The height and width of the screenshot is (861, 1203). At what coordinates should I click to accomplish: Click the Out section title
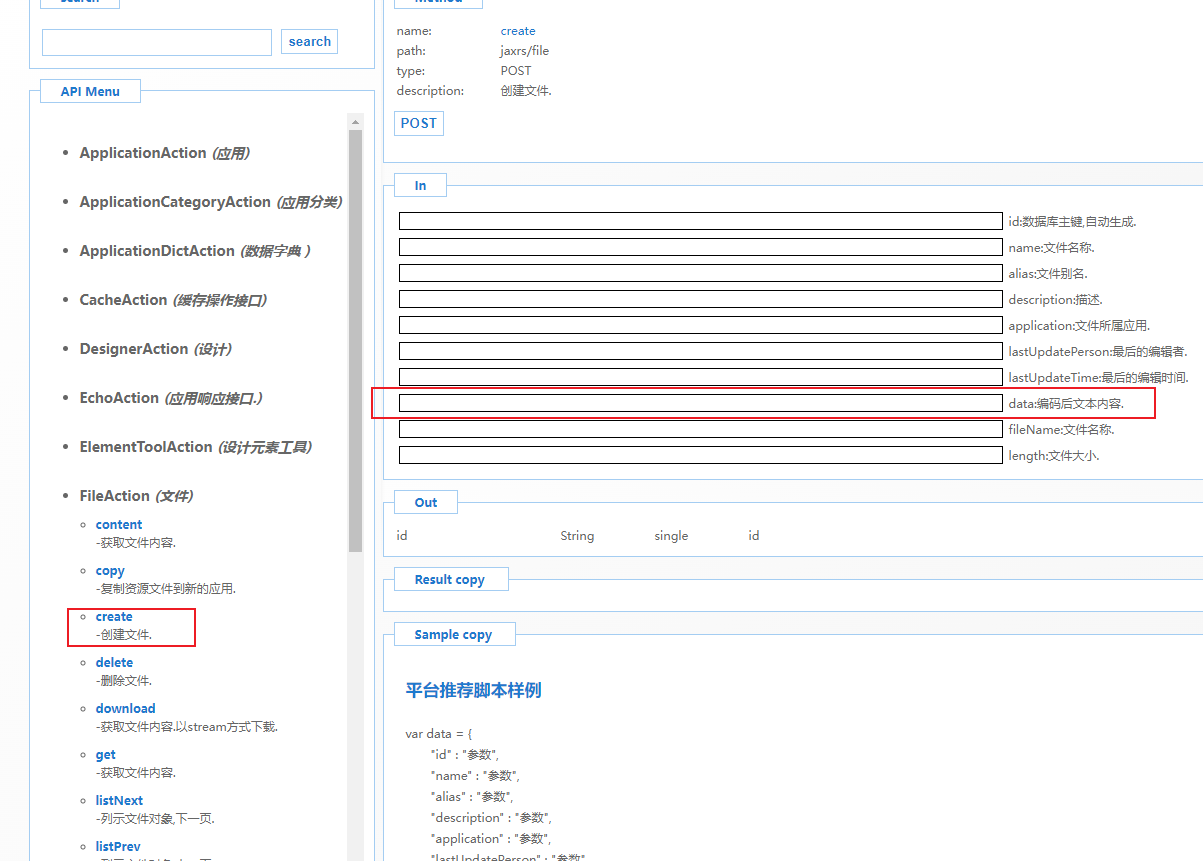coord(426,502)
